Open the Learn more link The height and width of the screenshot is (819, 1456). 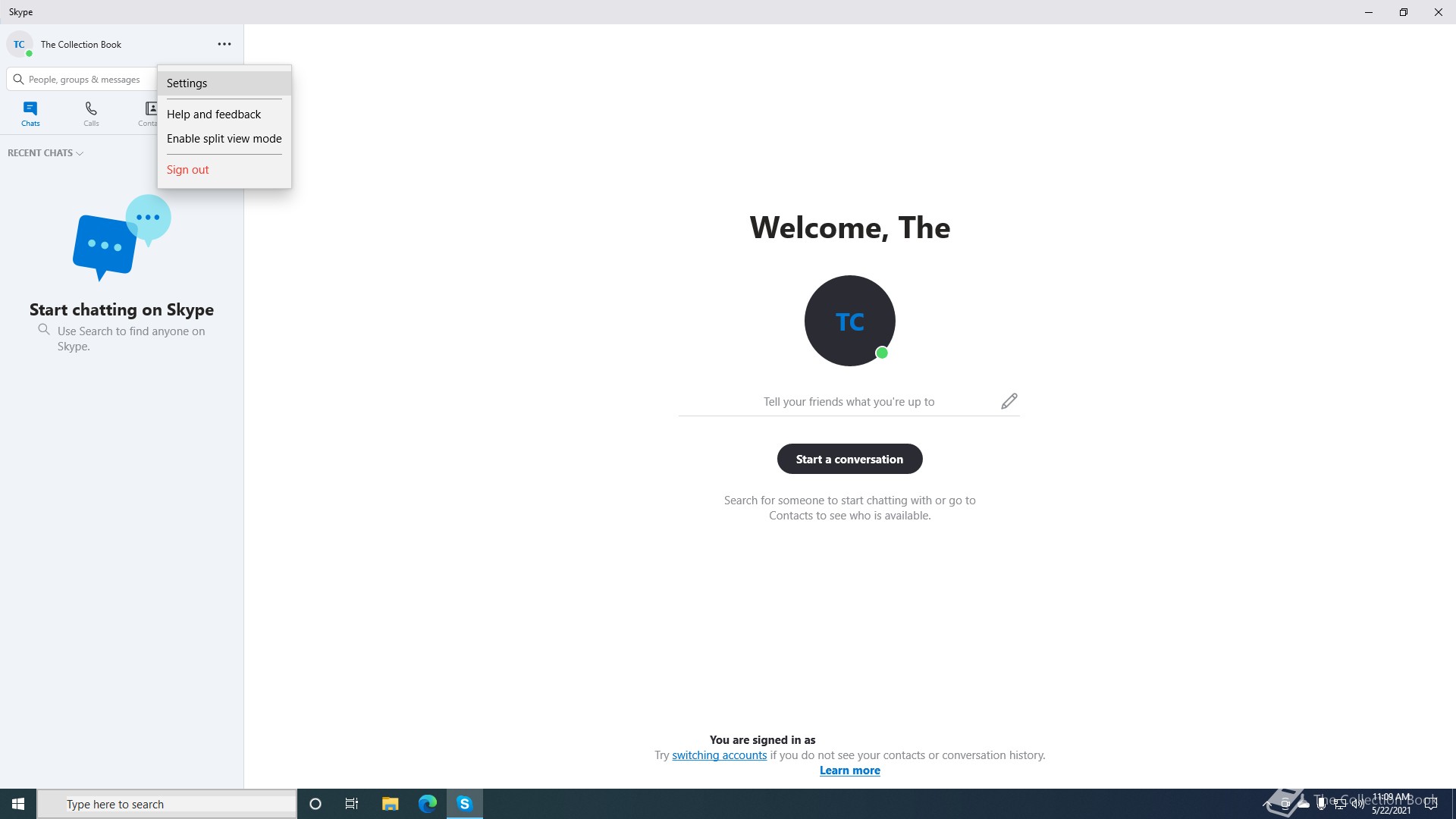(849, 770)
